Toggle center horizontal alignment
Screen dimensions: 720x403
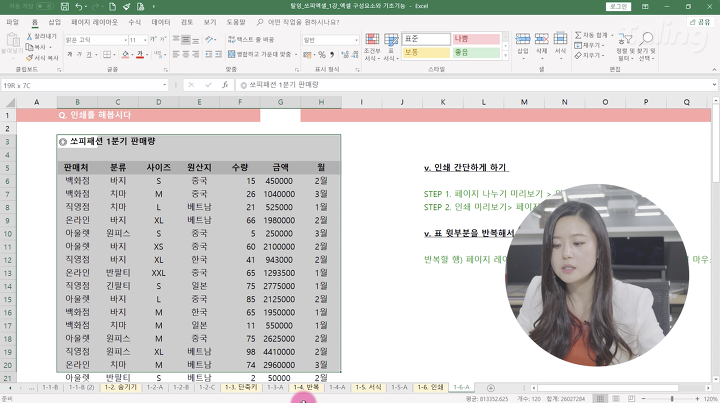pyautogui.click(x=186, y=55)
